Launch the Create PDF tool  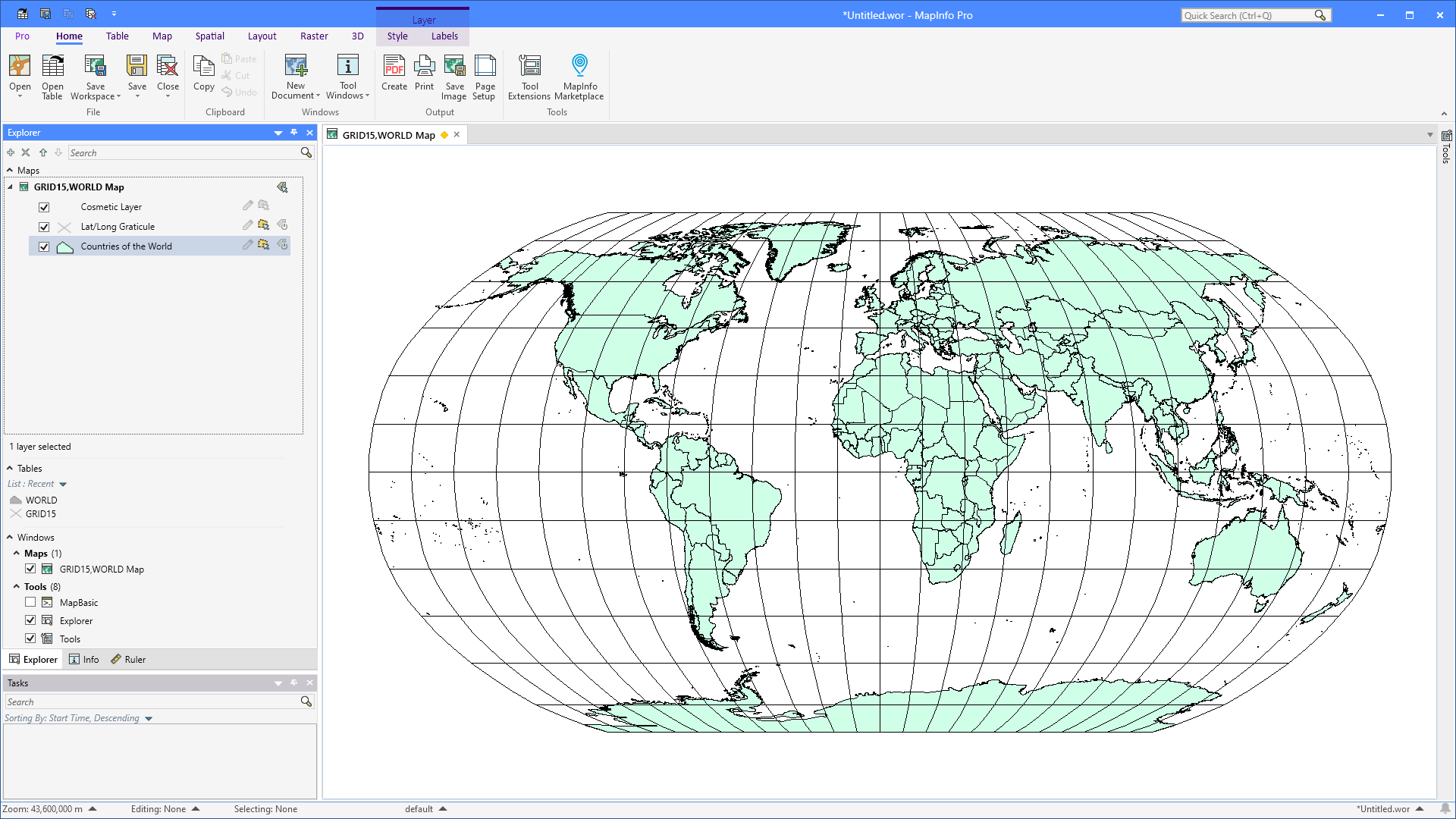coord(394,76)
